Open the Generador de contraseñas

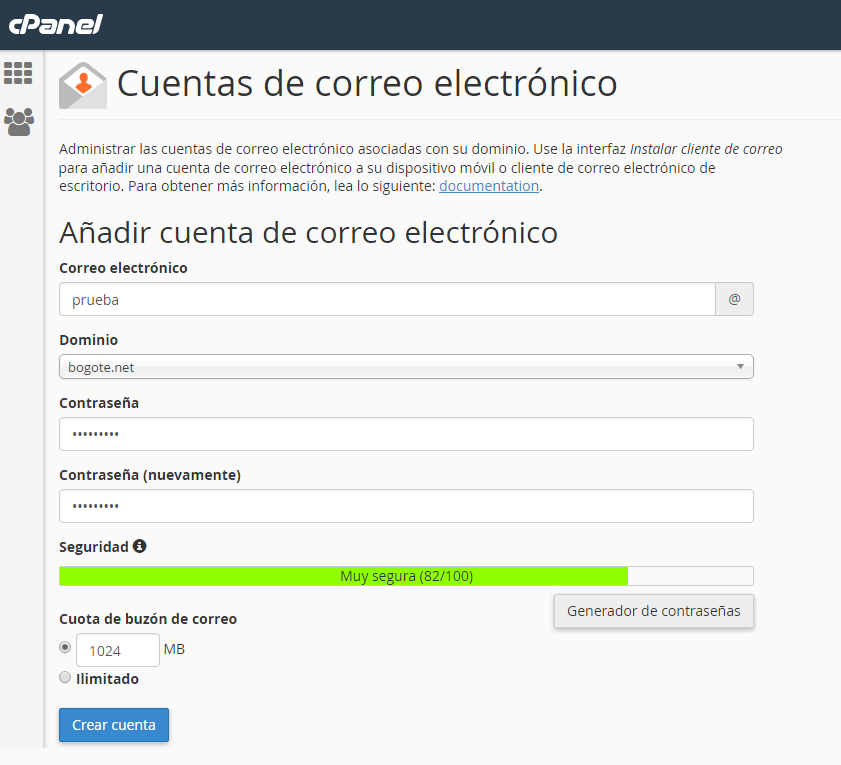click(x=653, y=611)
